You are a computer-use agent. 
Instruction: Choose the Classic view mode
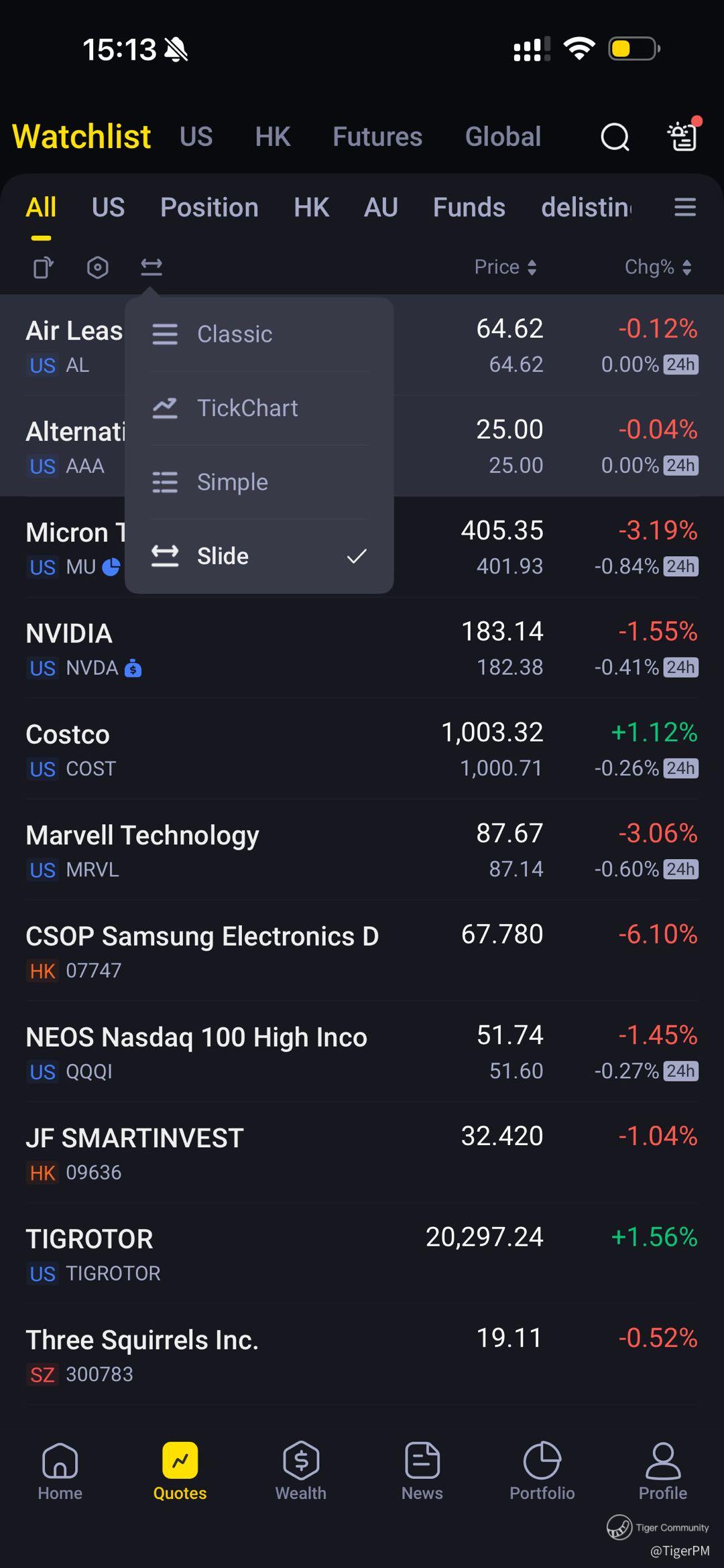pyautogui.click(x=259, y=334)
